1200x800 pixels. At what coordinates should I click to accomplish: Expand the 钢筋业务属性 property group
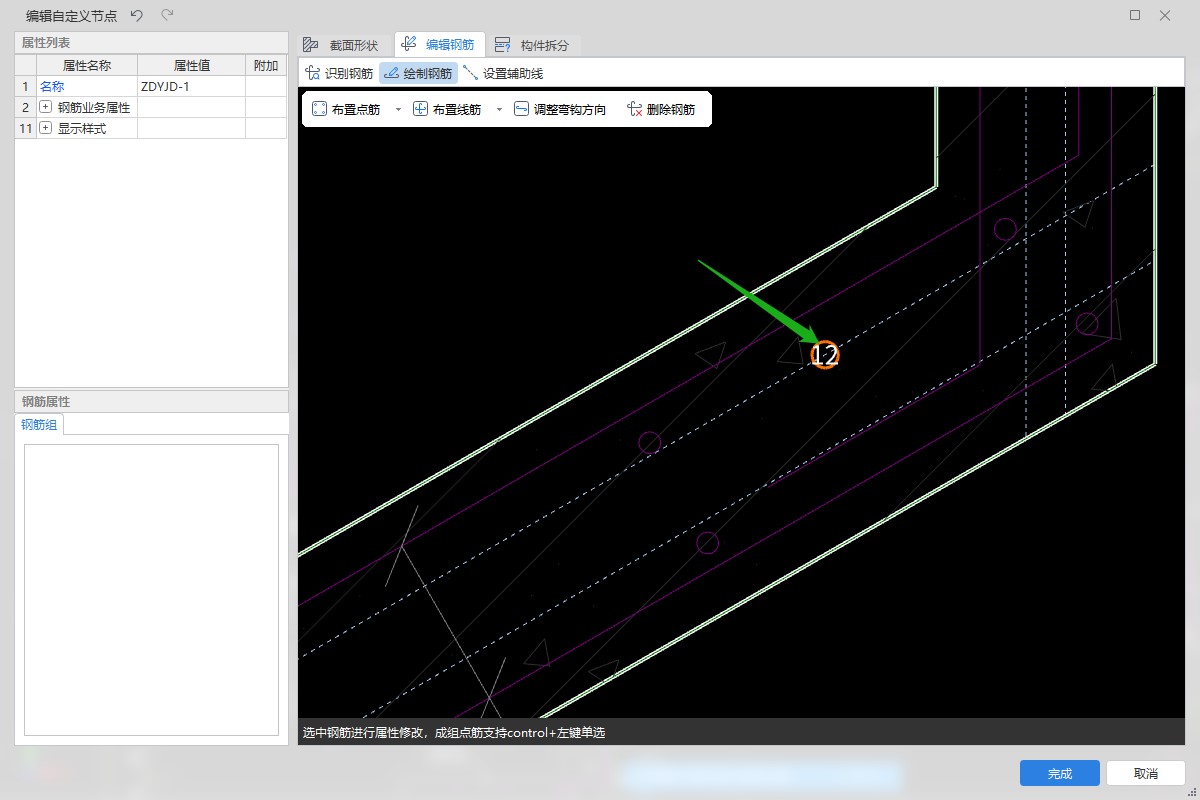click(x=45, y=107)
